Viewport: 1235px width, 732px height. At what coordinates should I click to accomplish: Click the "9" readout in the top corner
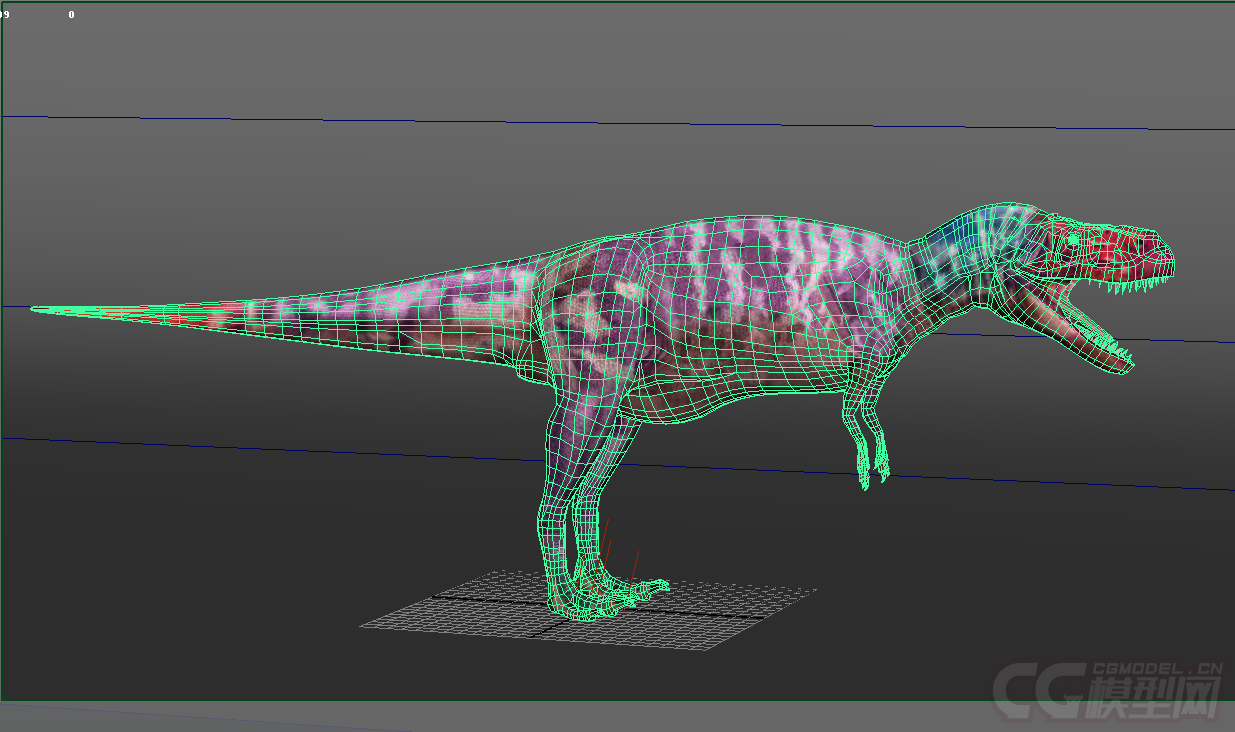pos(6,15)
